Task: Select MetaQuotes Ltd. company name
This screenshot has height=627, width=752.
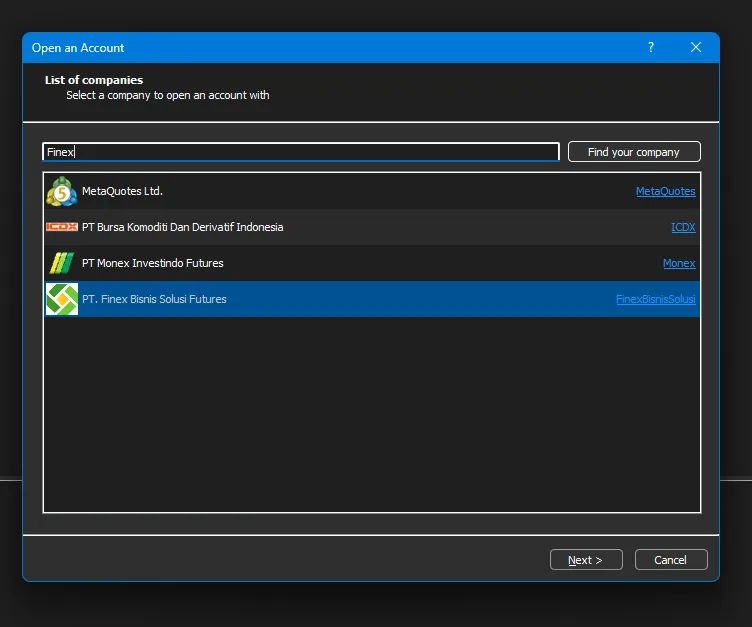Action: 122,191
